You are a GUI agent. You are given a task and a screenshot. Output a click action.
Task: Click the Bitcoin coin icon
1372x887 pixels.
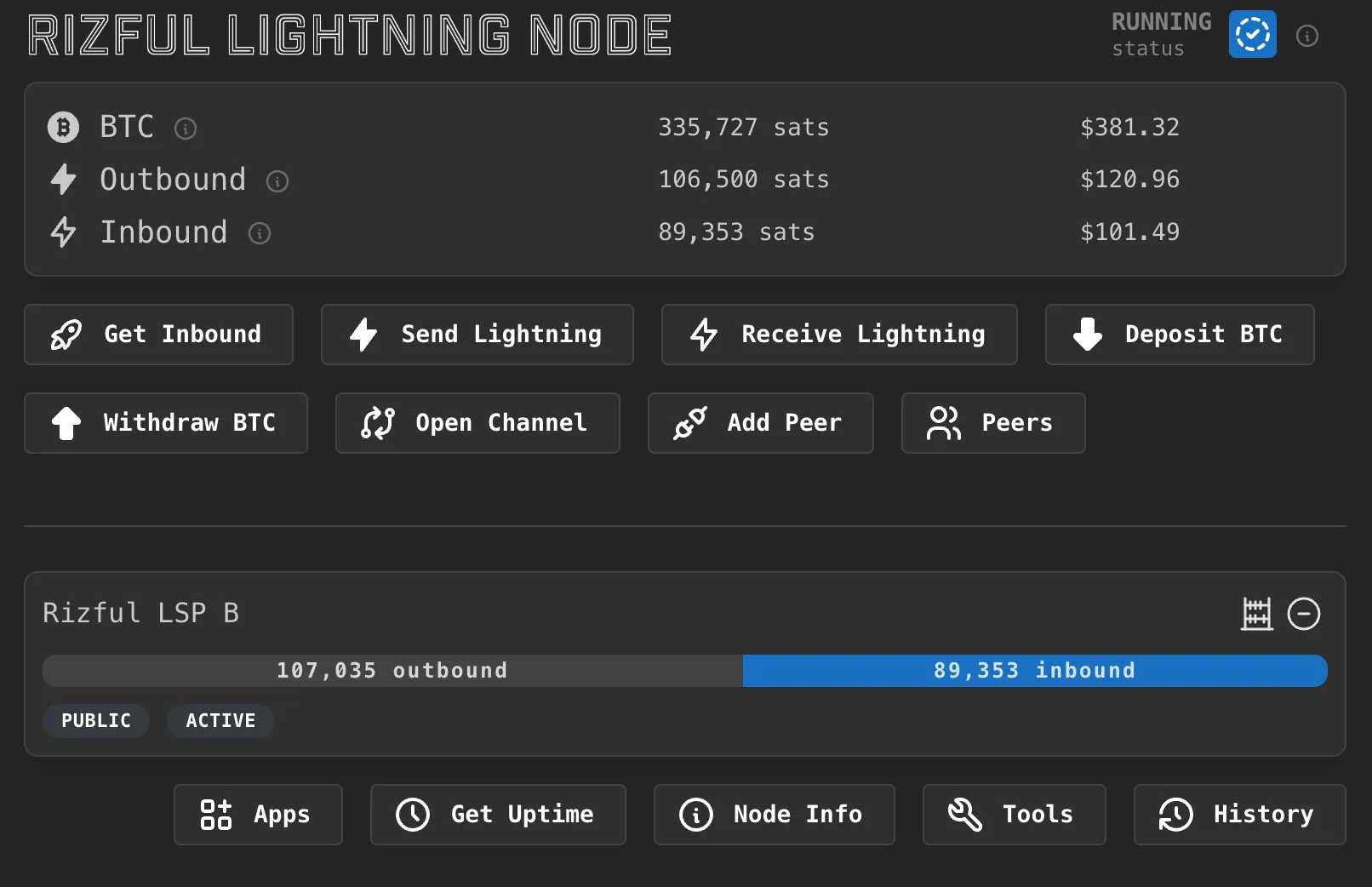63,128
